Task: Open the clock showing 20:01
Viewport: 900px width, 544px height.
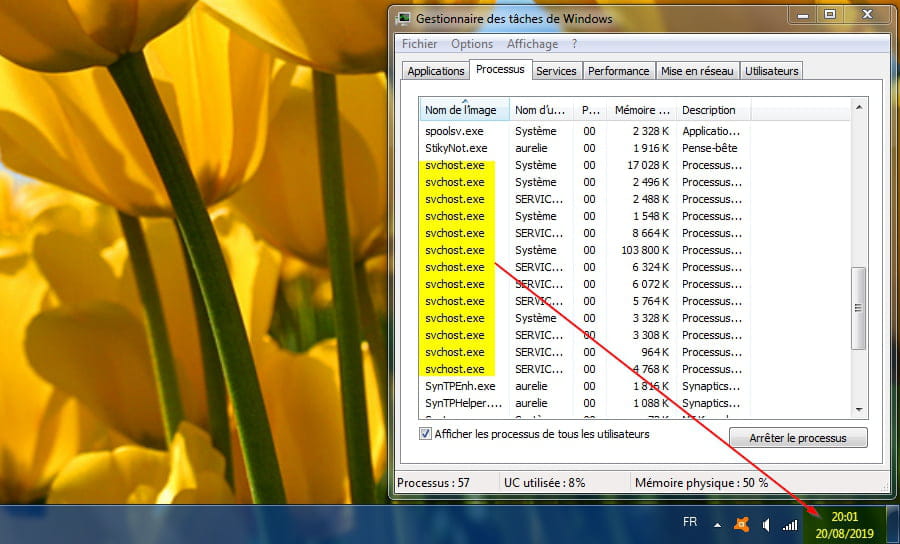Action: tap(844, 525)
